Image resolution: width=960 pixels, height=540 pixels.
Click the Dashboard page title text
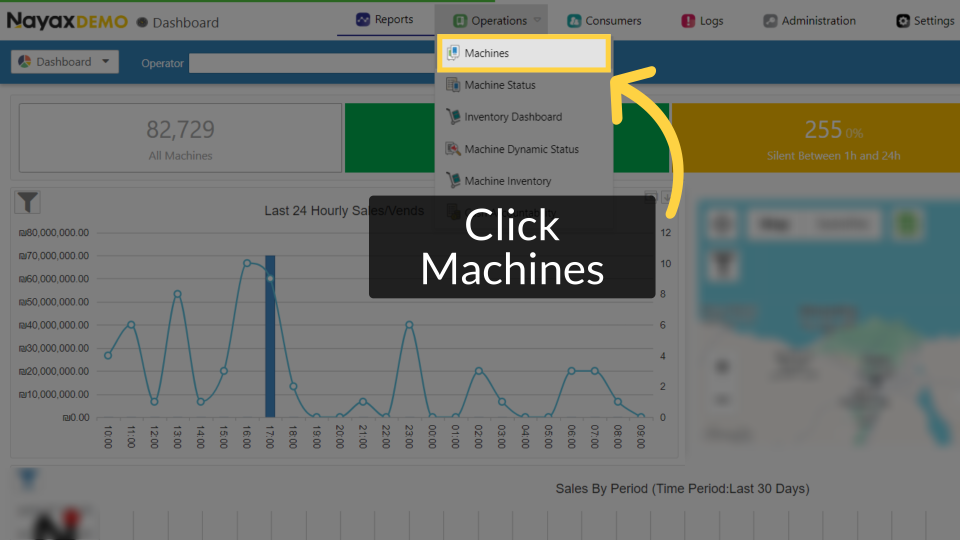pyautogui.click(x=186, y=23)
